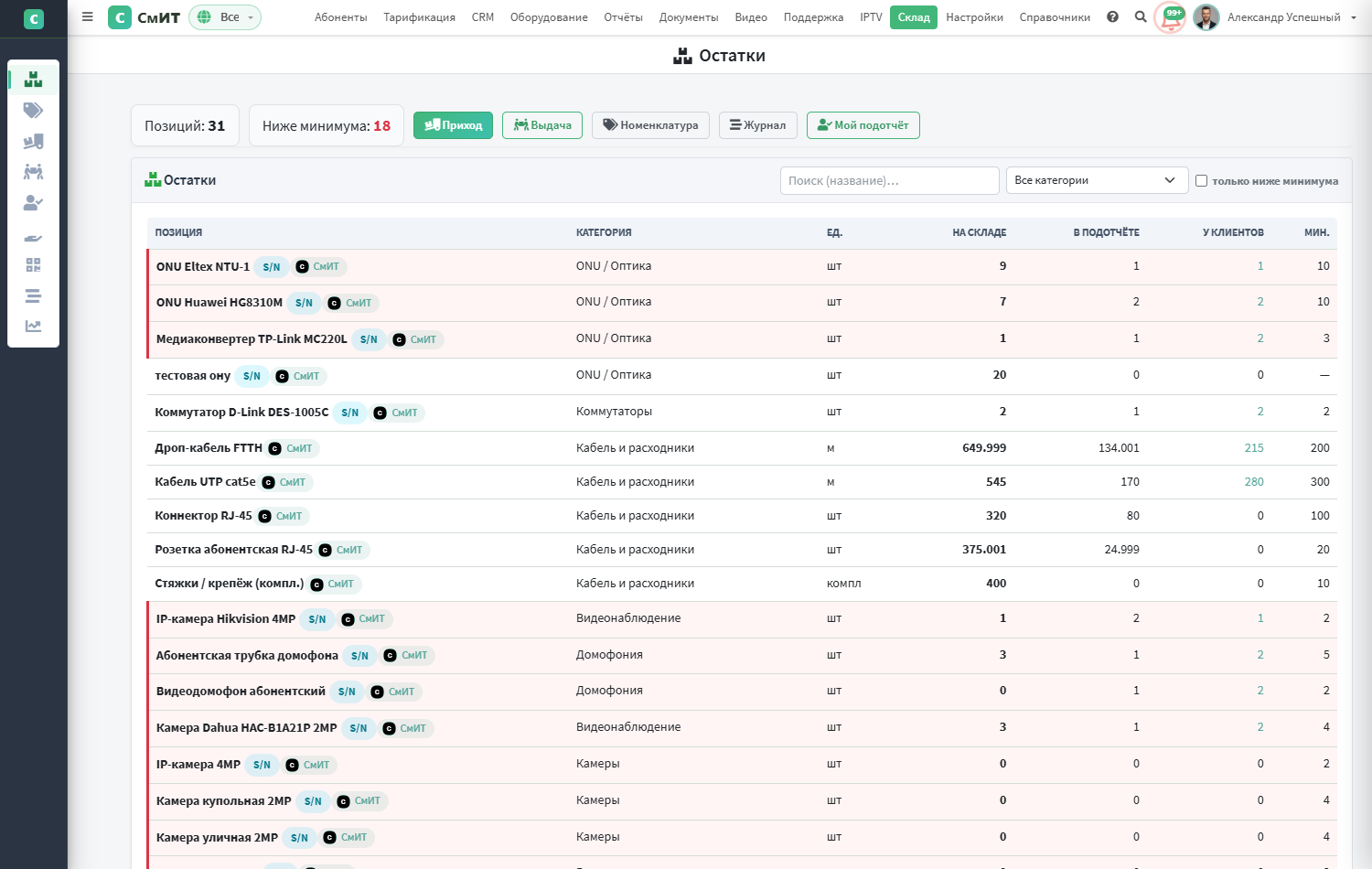The width and height of the screenshot is (1372, 869).
Task: Click the 280 clients link for Кабель UTP cat5e
Action: pos(1254,482)
